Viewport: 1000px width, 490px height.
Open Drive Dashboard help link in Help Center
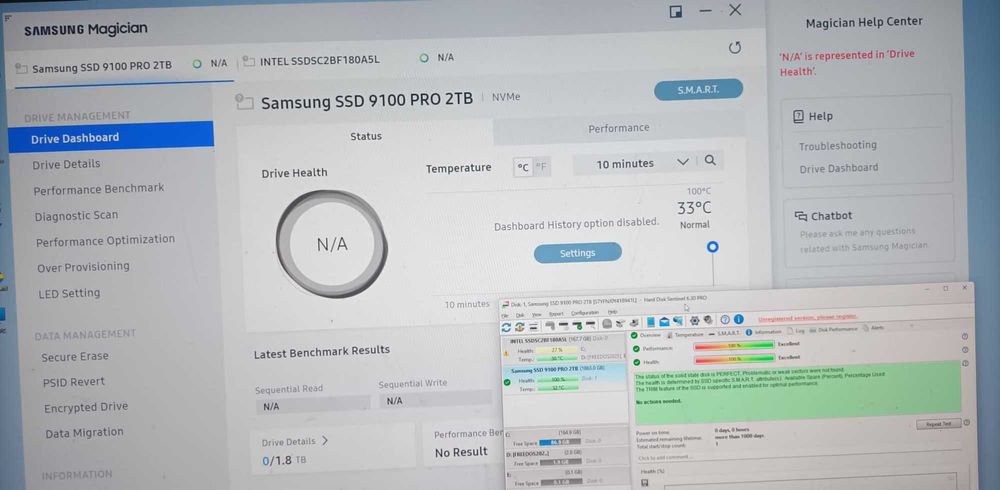pos(839,168)
